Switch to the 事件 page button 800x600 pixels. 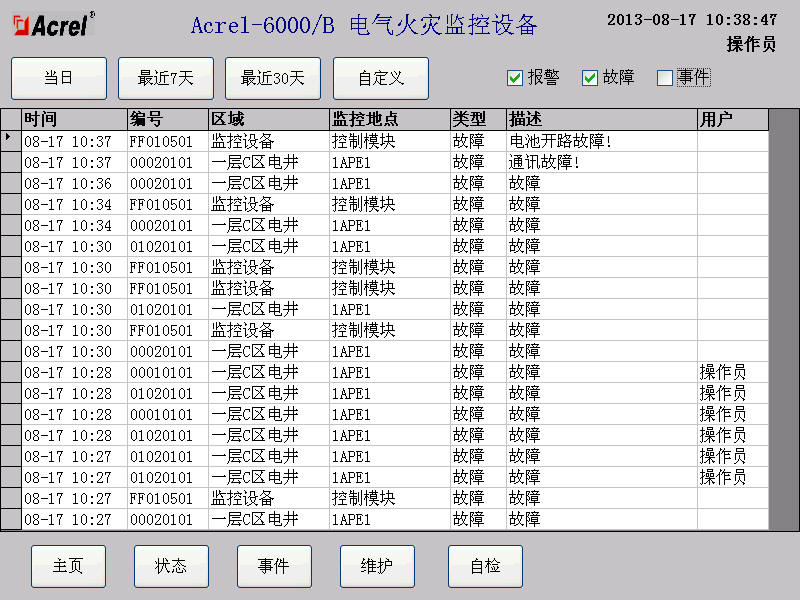(274, 566)
